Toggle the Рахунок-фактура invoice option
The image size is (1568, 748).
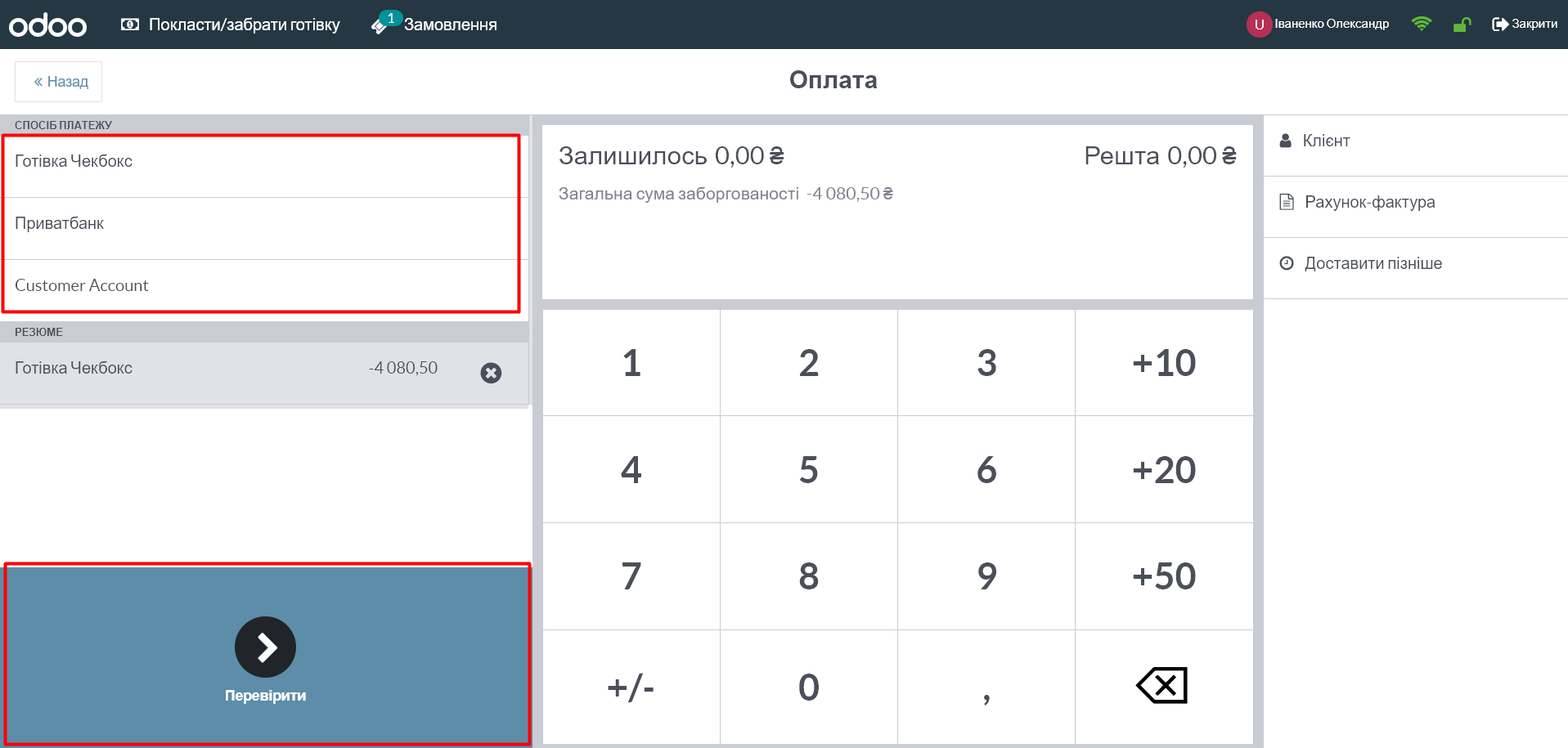point(1368,202)
